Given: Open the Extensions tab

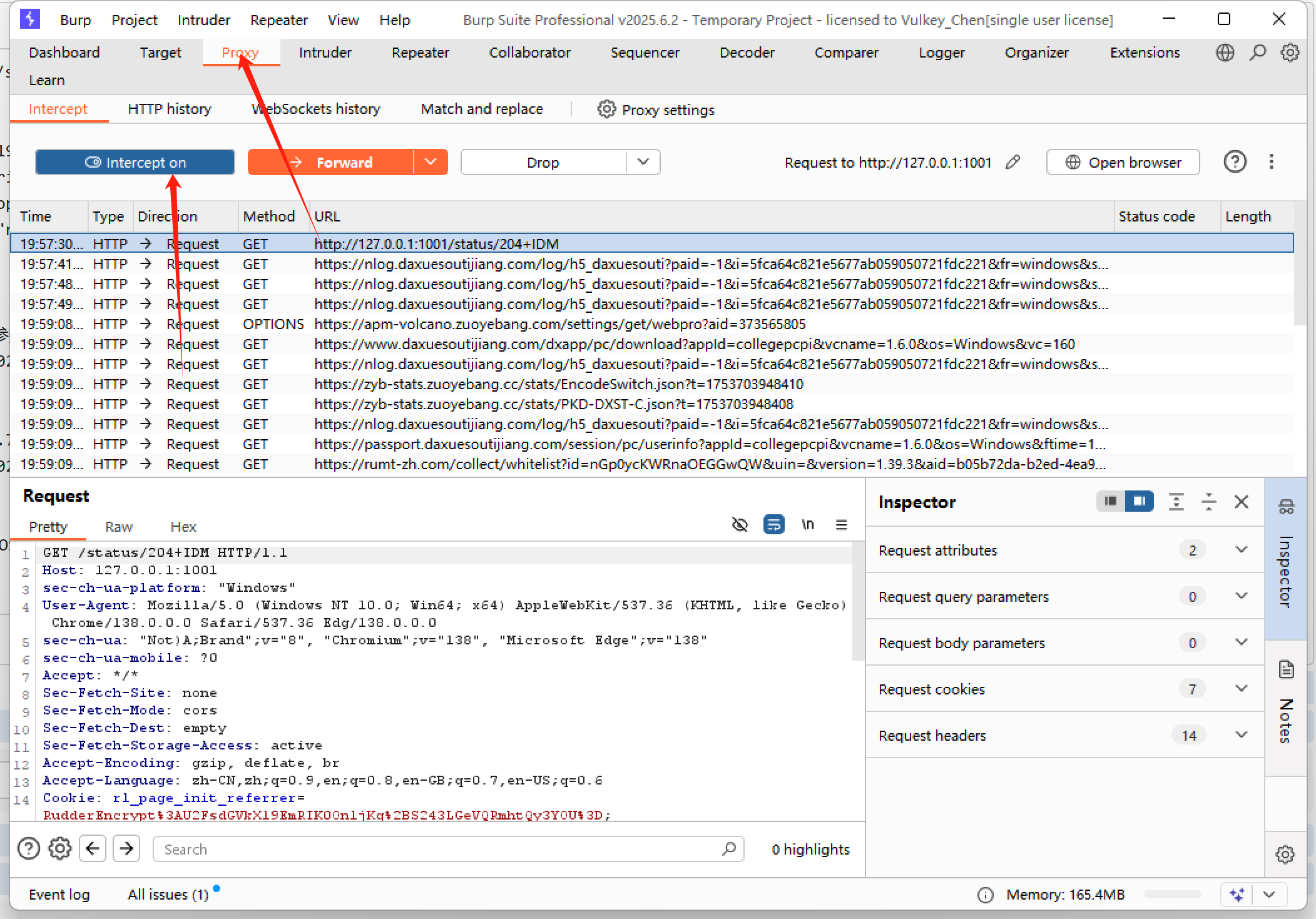Looking at the screenshot, I should 1145,53.
